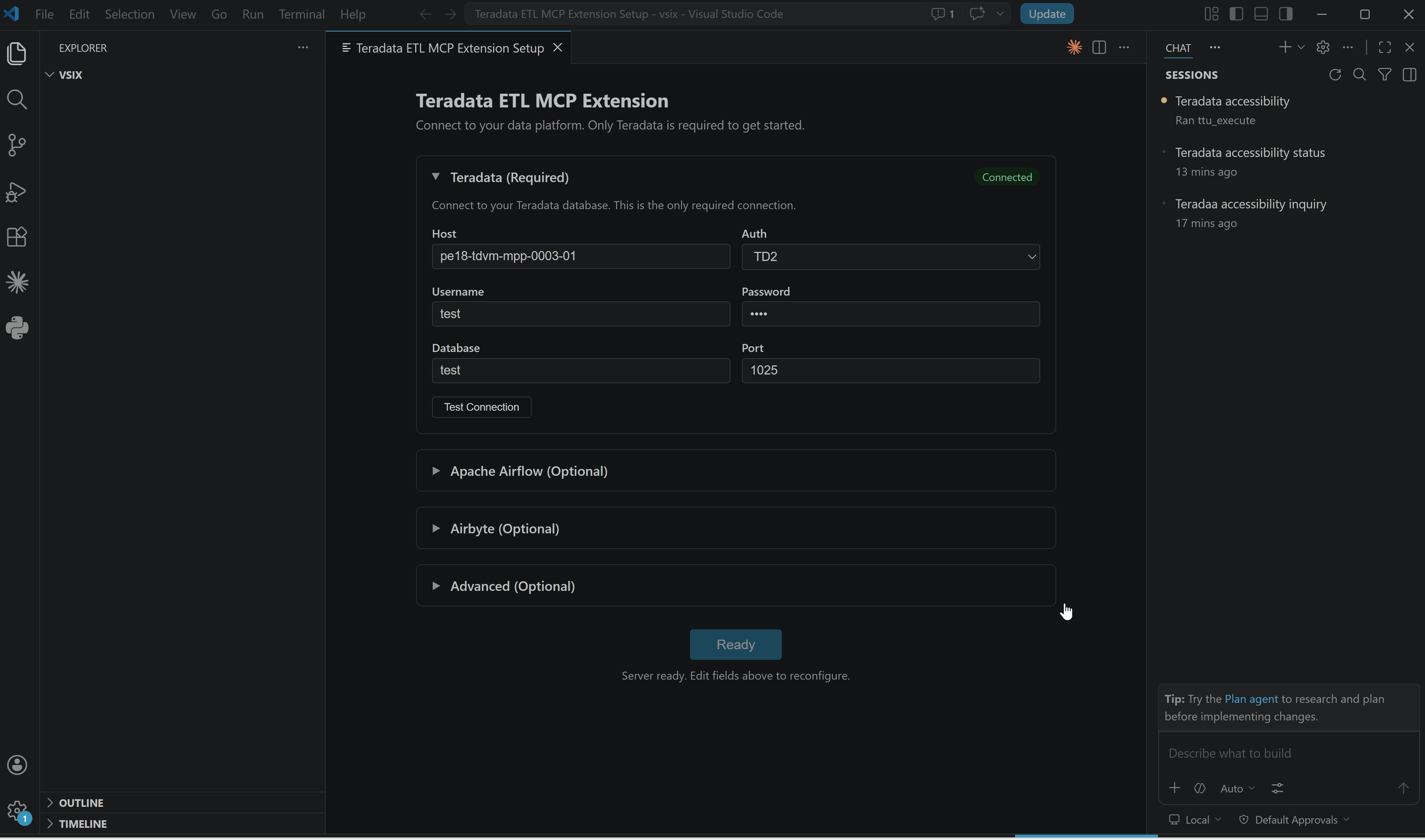1425x840 pixels.
Task: Go back with navigation arrow
Action: click(x=425, y=14)
